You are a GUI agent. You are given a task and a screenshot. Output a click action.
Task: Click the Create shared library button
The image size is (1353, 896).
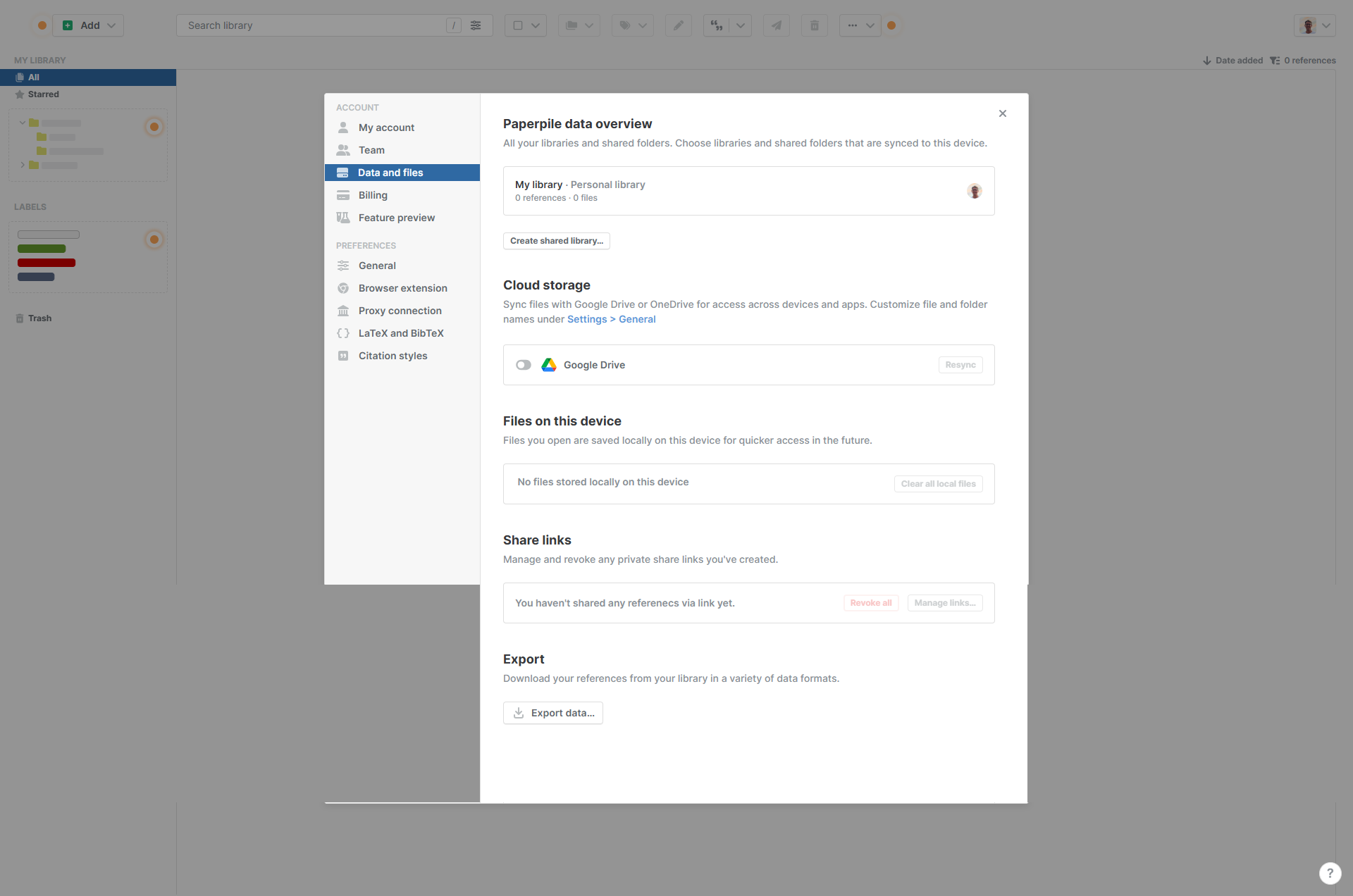(556, 241)
